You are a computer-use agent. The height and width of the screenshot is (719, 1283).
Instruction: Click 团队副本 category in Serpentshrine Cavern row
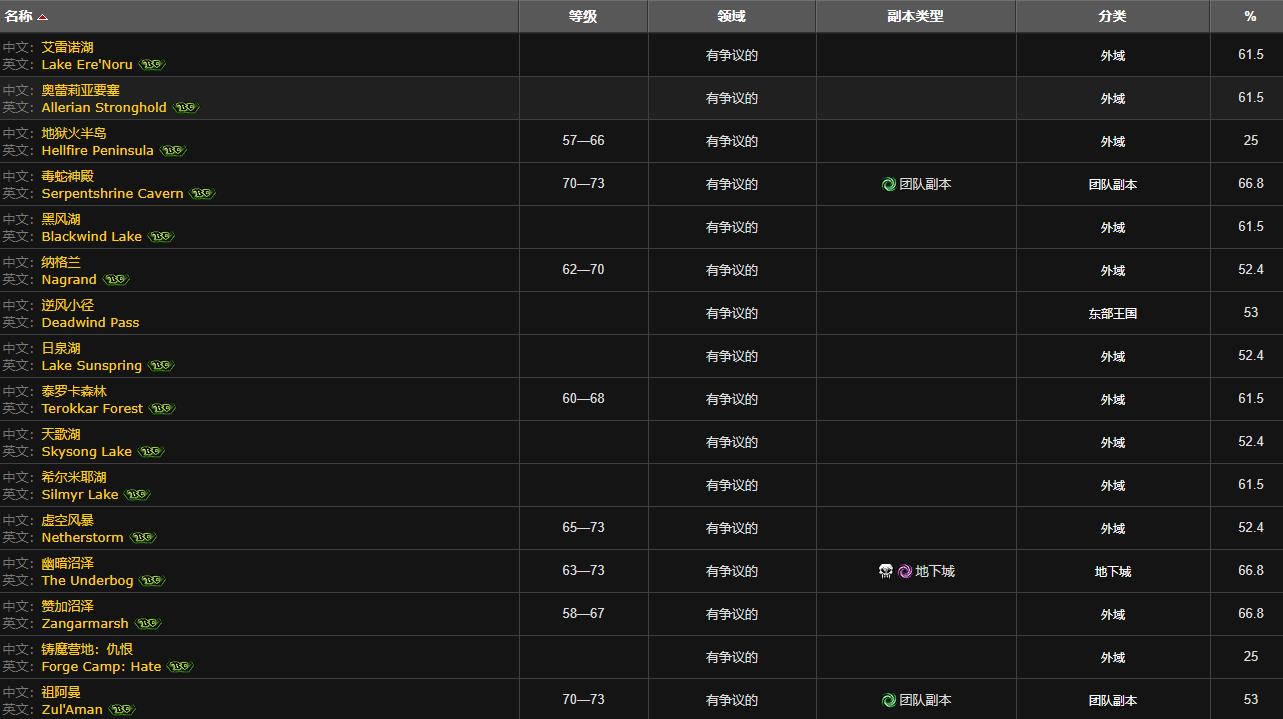(1112, 185)
